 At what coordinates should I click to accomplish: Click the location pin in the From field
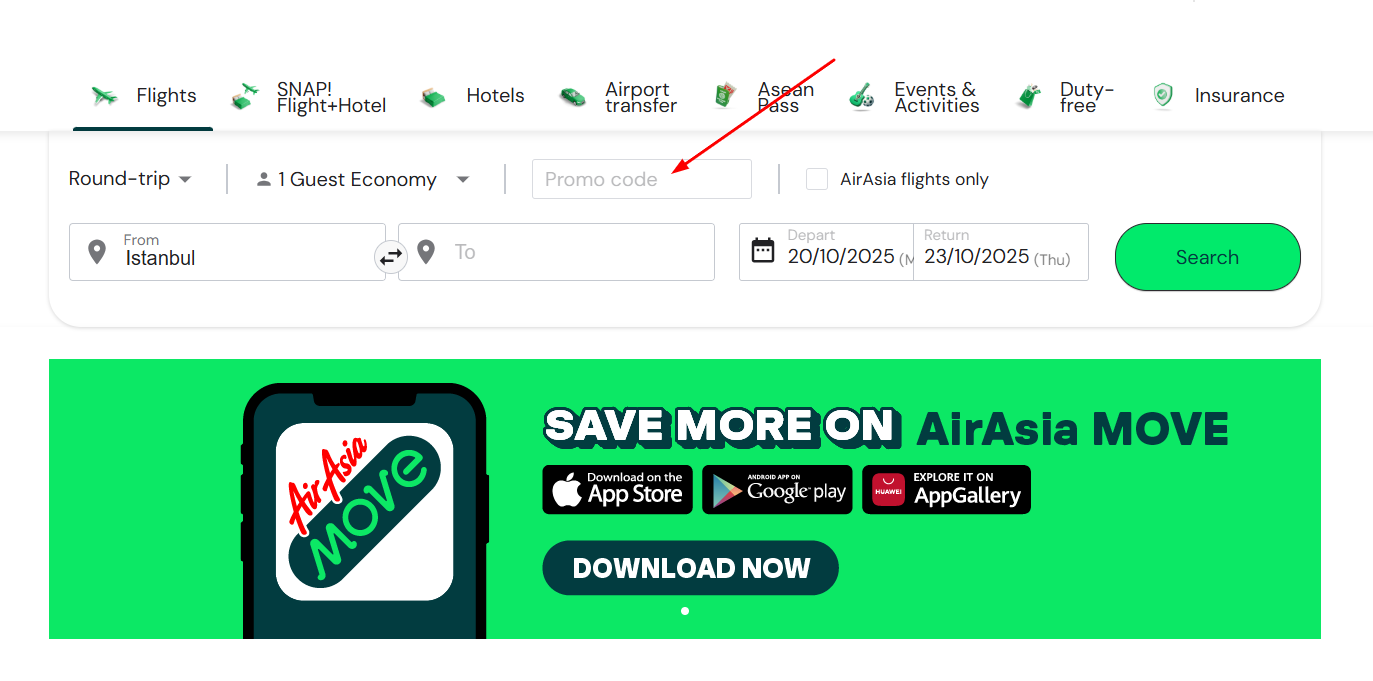pyautogui.click(x=97, y=251)
